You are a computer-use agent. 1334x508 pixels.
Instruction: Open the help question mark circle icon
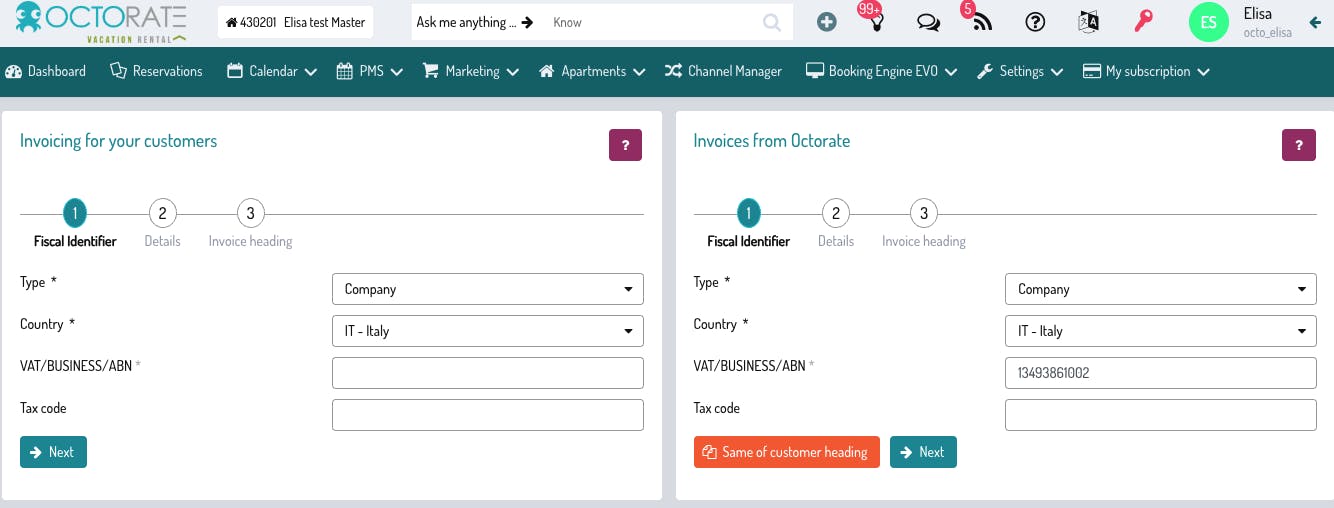coord(1035,22)
